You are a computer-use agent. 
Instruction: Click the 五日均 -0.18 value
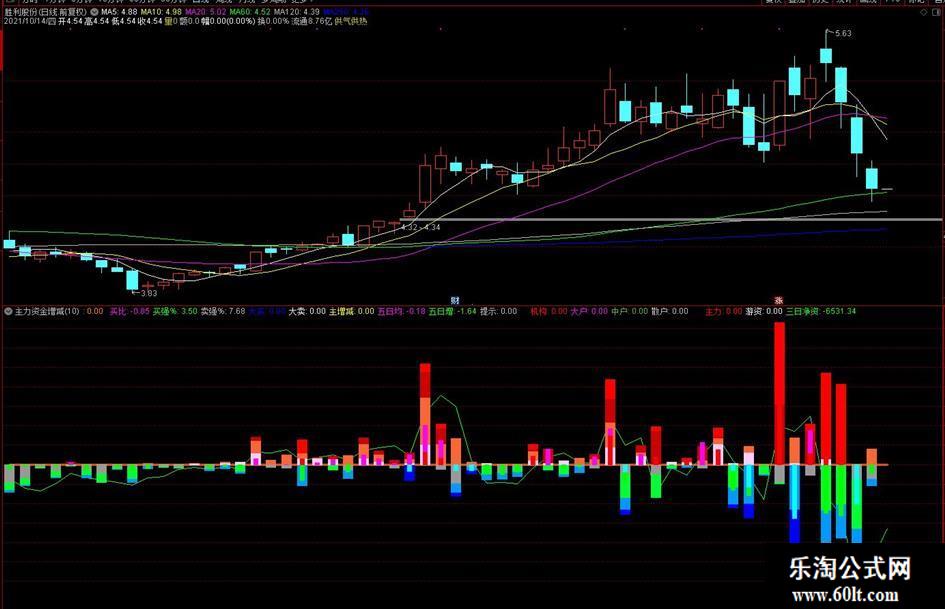401,312
